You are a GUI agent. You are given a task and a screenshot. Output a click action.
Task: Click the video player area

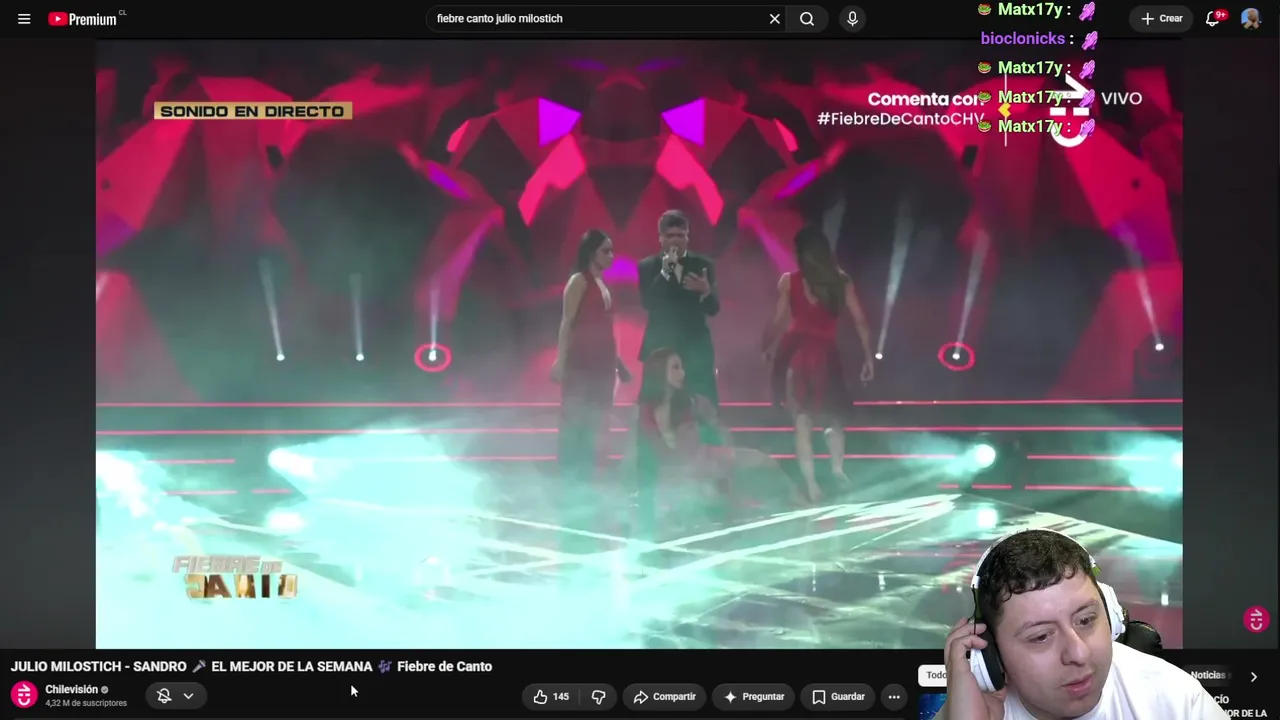click(x=638, y=345)
